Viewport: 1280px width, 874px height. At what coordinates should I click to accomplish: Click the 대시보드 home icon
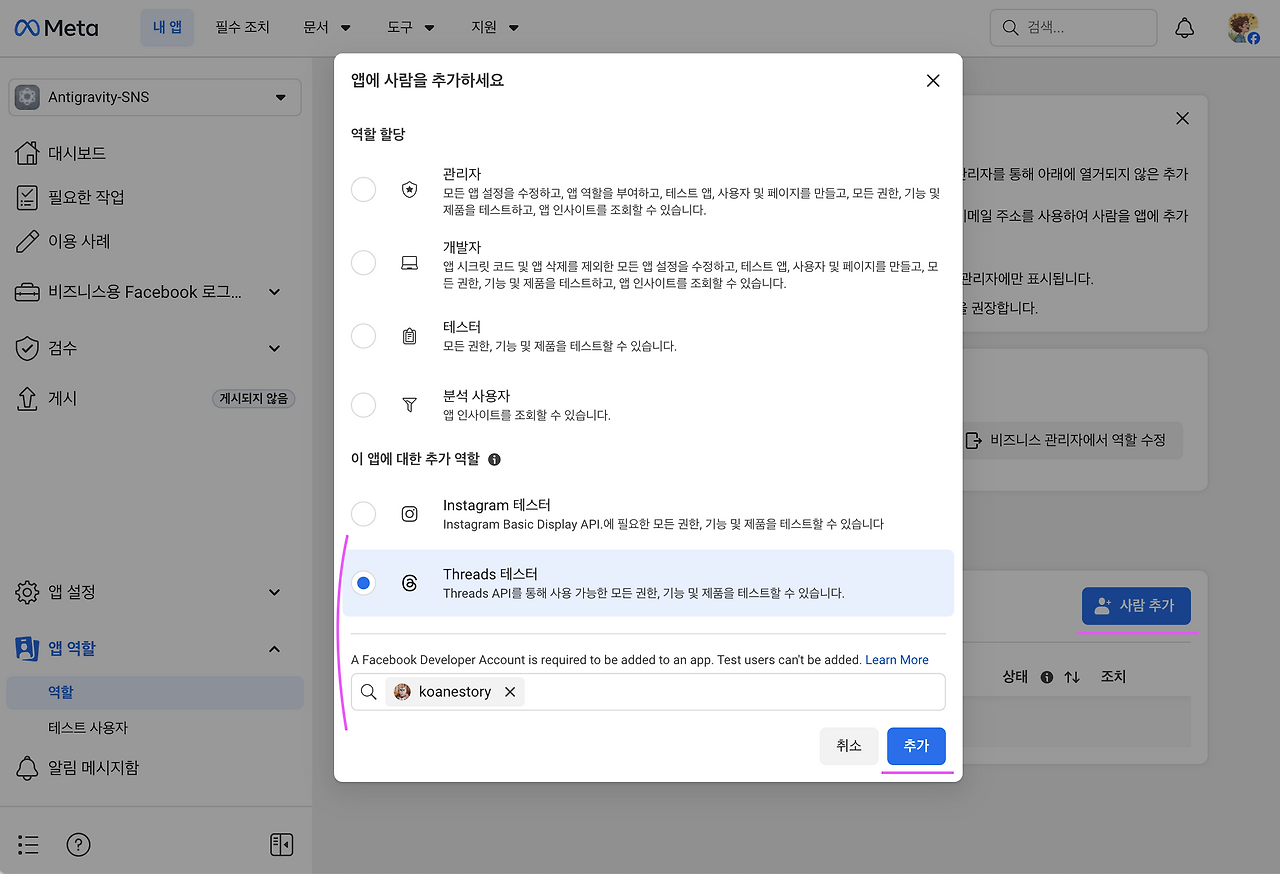pos(28,153)
